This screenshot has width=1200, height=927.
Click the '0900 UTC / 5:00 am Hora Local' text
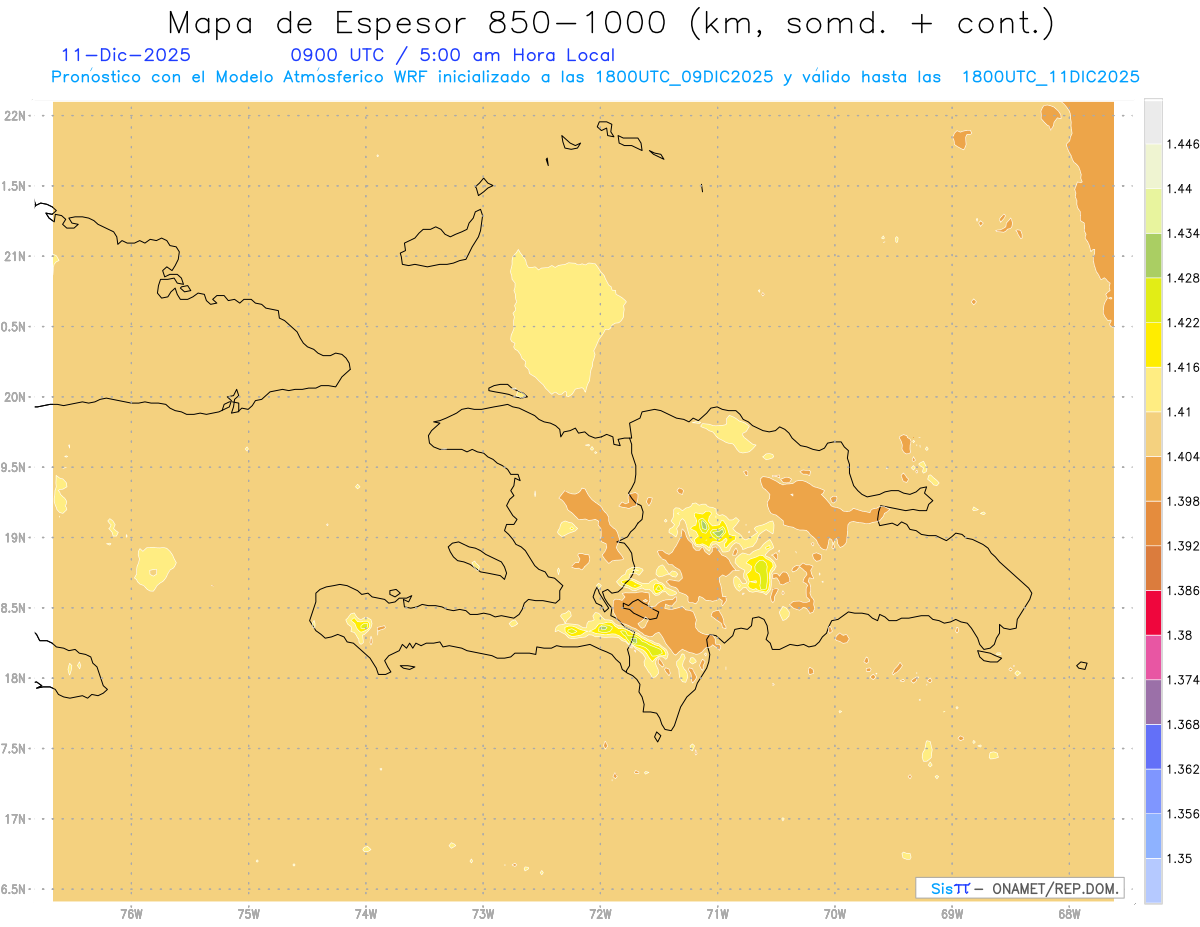(x=452, y=55)
